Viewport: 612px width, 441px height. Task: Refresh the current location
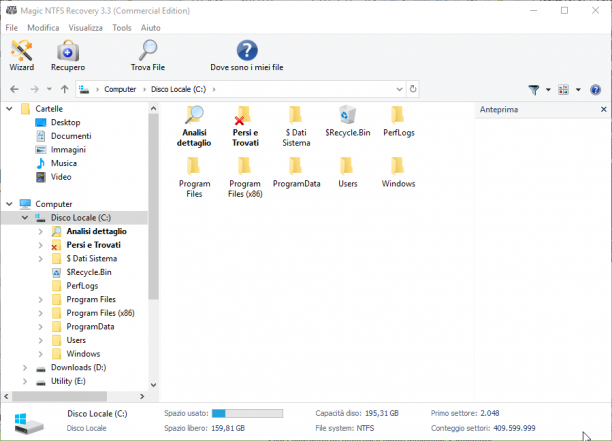coord(413,89)
